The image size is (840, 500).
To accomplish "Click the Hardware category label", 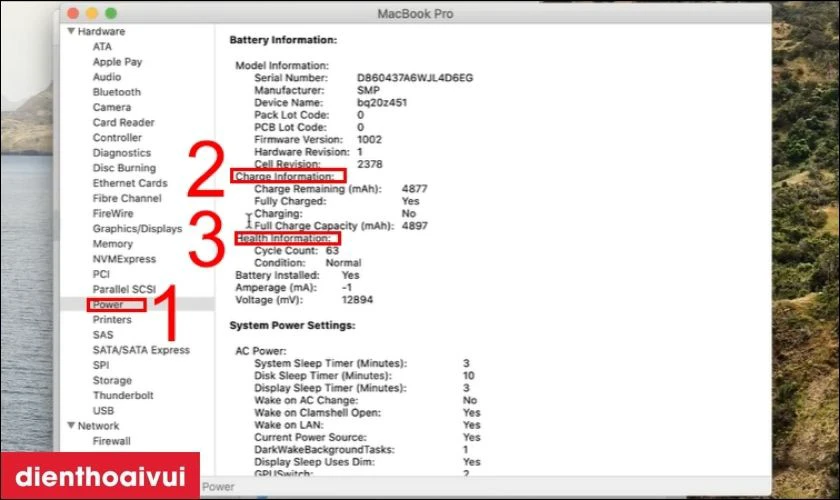I will pyautogui.click(x=101, y=31).
